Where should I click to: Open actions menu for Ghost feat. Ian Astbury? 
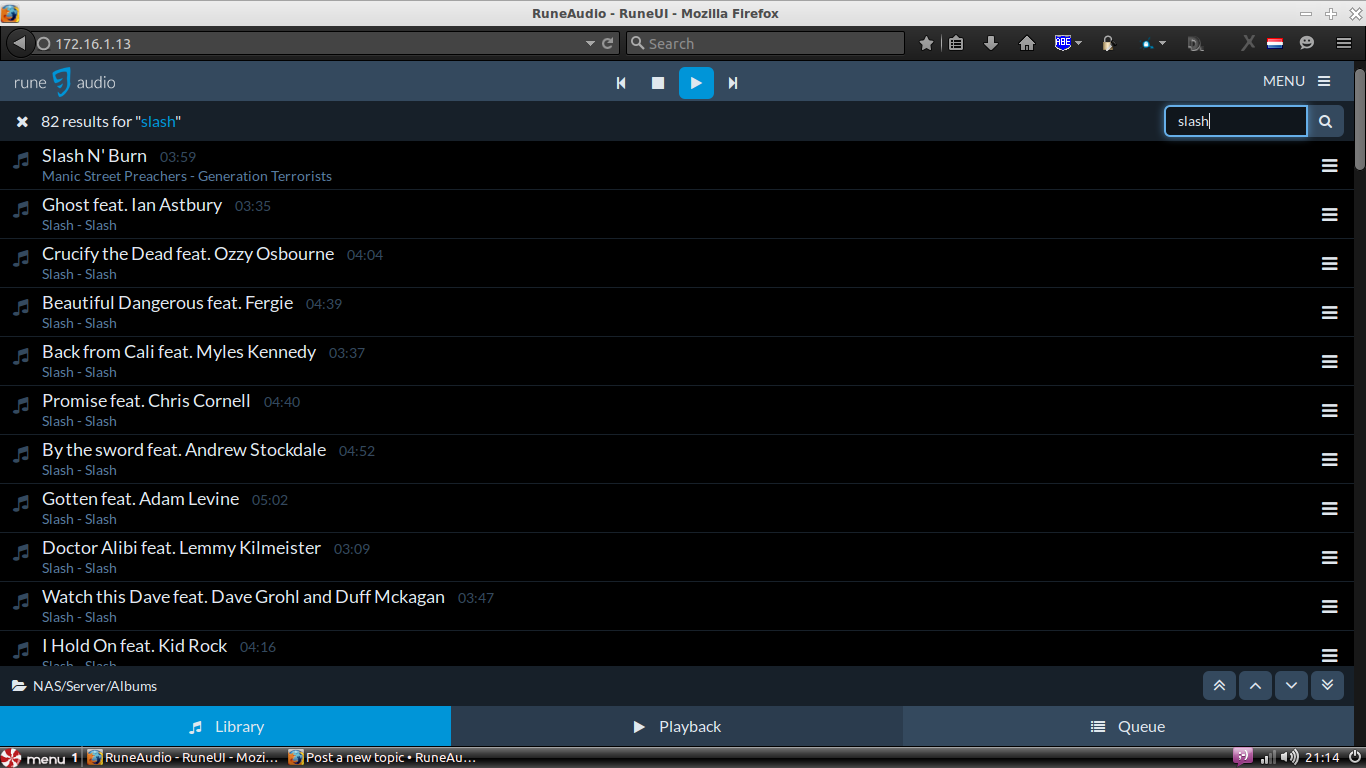tap(1330, 215)
